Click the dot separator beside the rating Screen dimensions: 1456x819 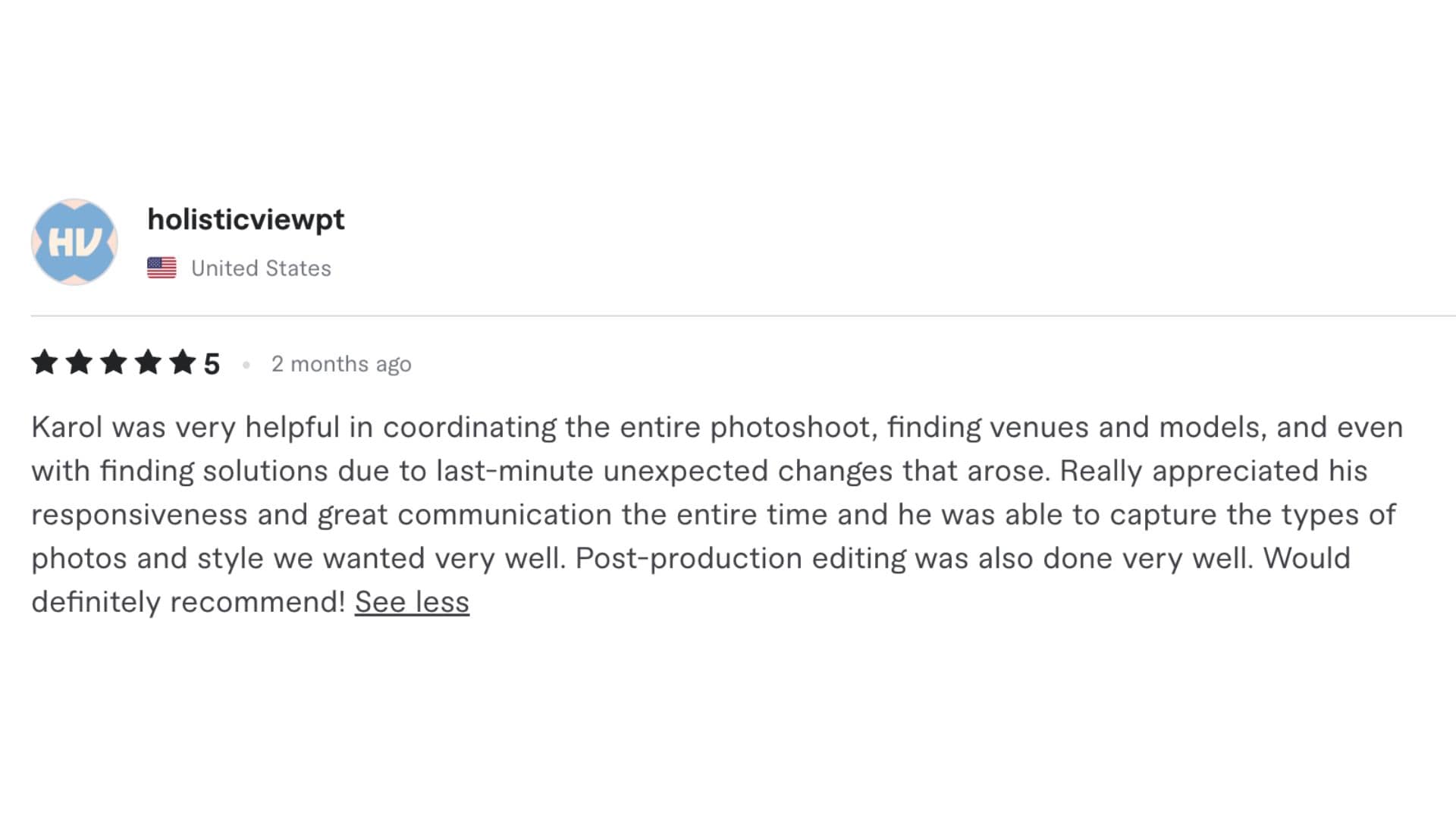[246, 365]
